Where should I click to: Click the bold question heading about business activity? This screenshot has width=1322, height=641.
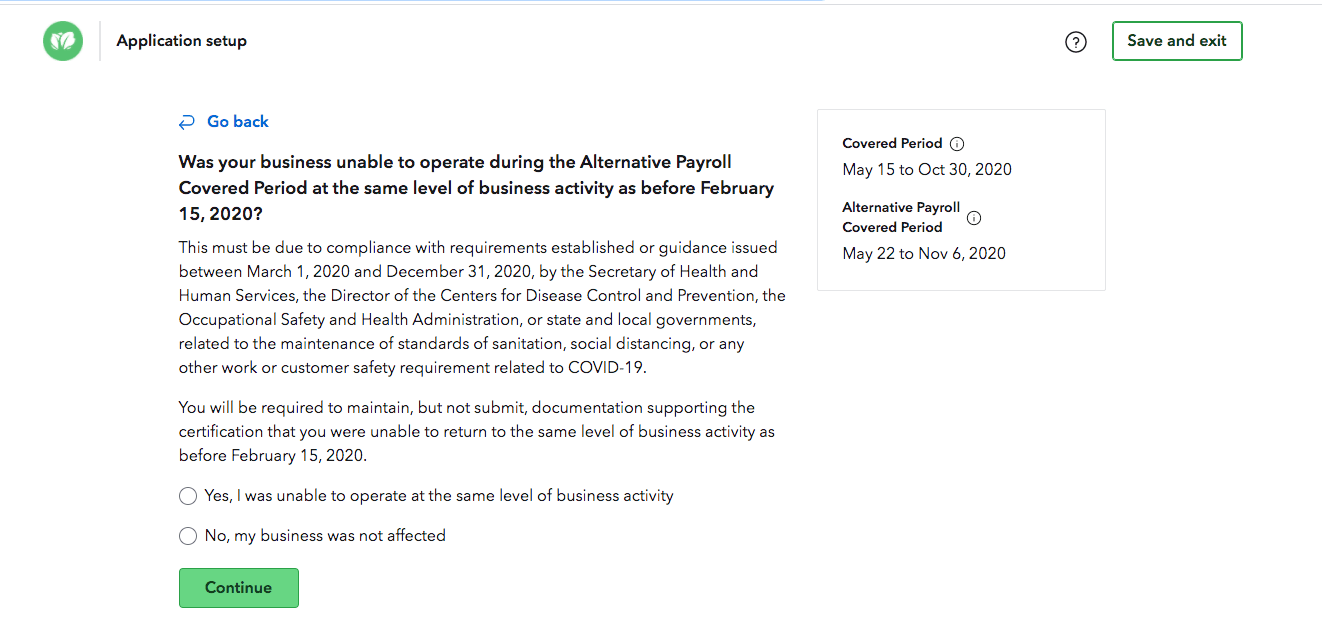click(x=477, y=188)
